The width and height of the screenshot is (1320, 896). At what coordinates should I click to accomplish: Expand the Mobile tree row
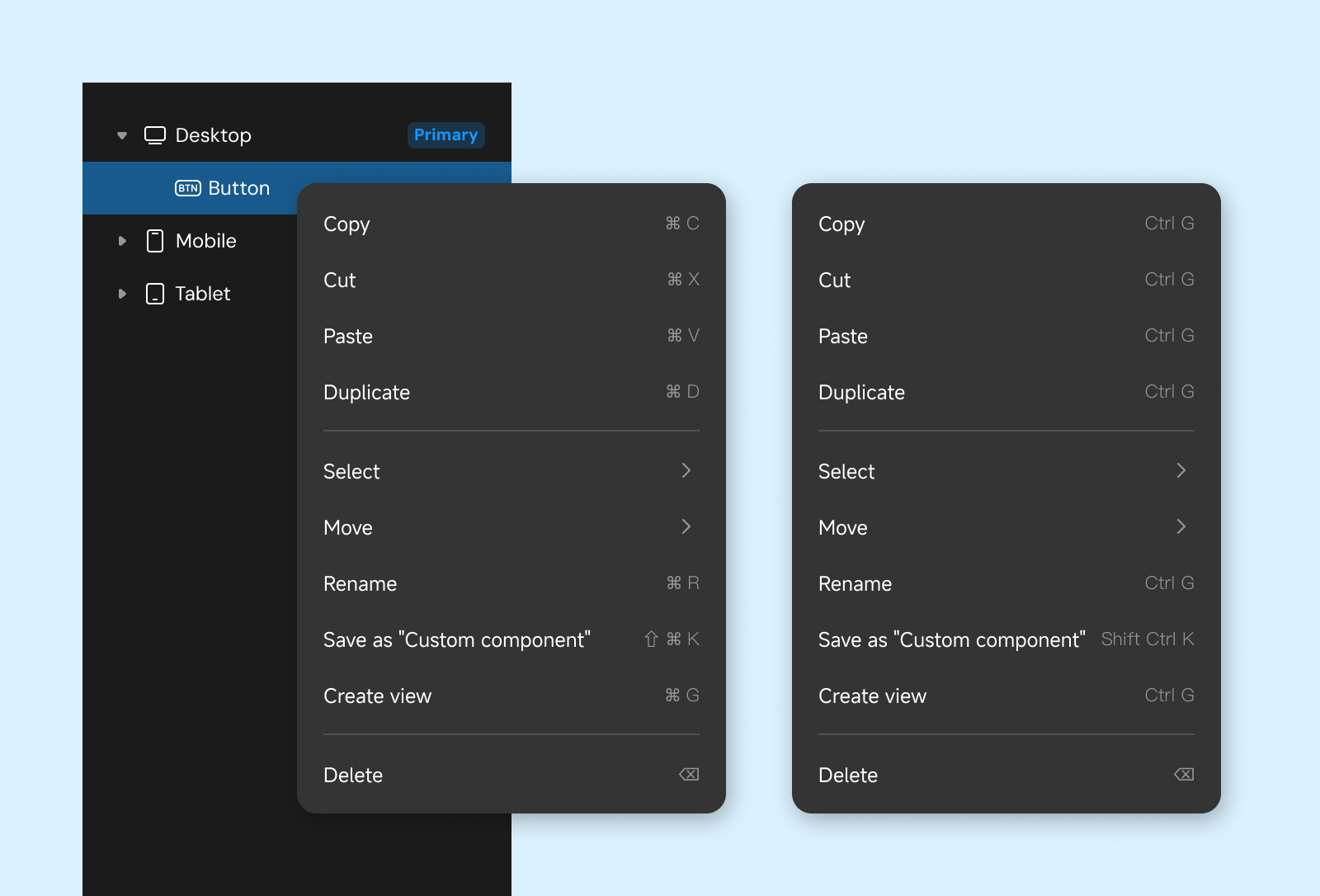click(x=122, y=241)
